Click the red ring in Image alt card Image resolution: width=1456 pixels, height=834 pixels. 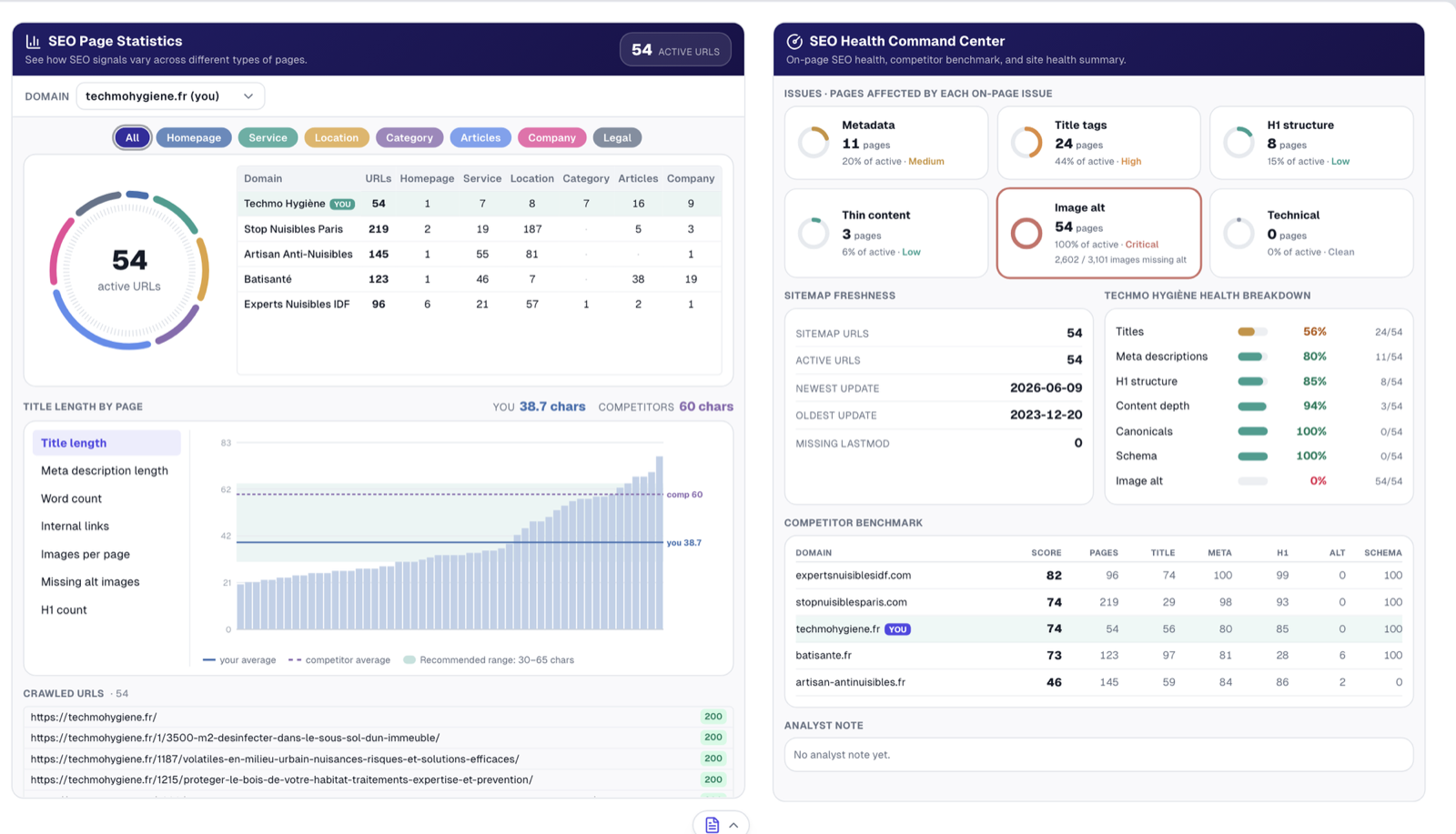pyautogui.click(x=1026, y=233)
